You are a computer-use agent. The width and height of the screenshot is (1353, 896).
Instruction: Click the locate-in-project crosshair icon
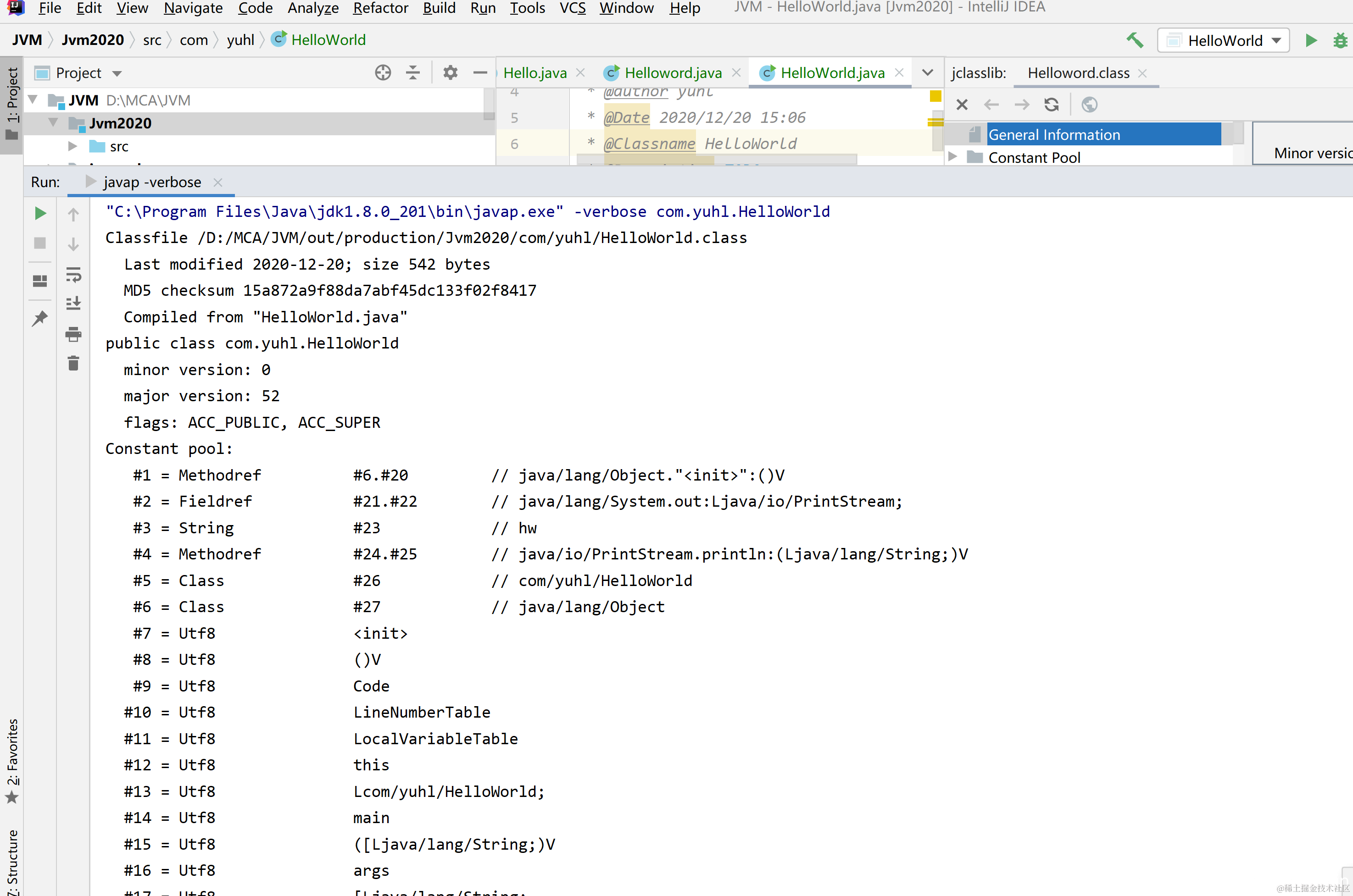[382, 72]
